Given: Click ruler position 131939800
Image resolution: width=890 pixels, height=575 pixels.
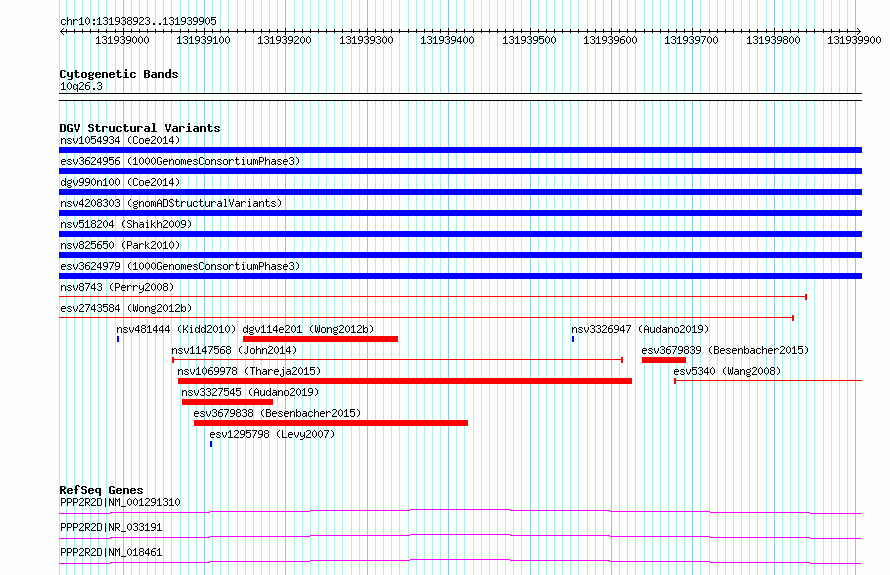Looking at the screenshot, I should coord(773,40).
